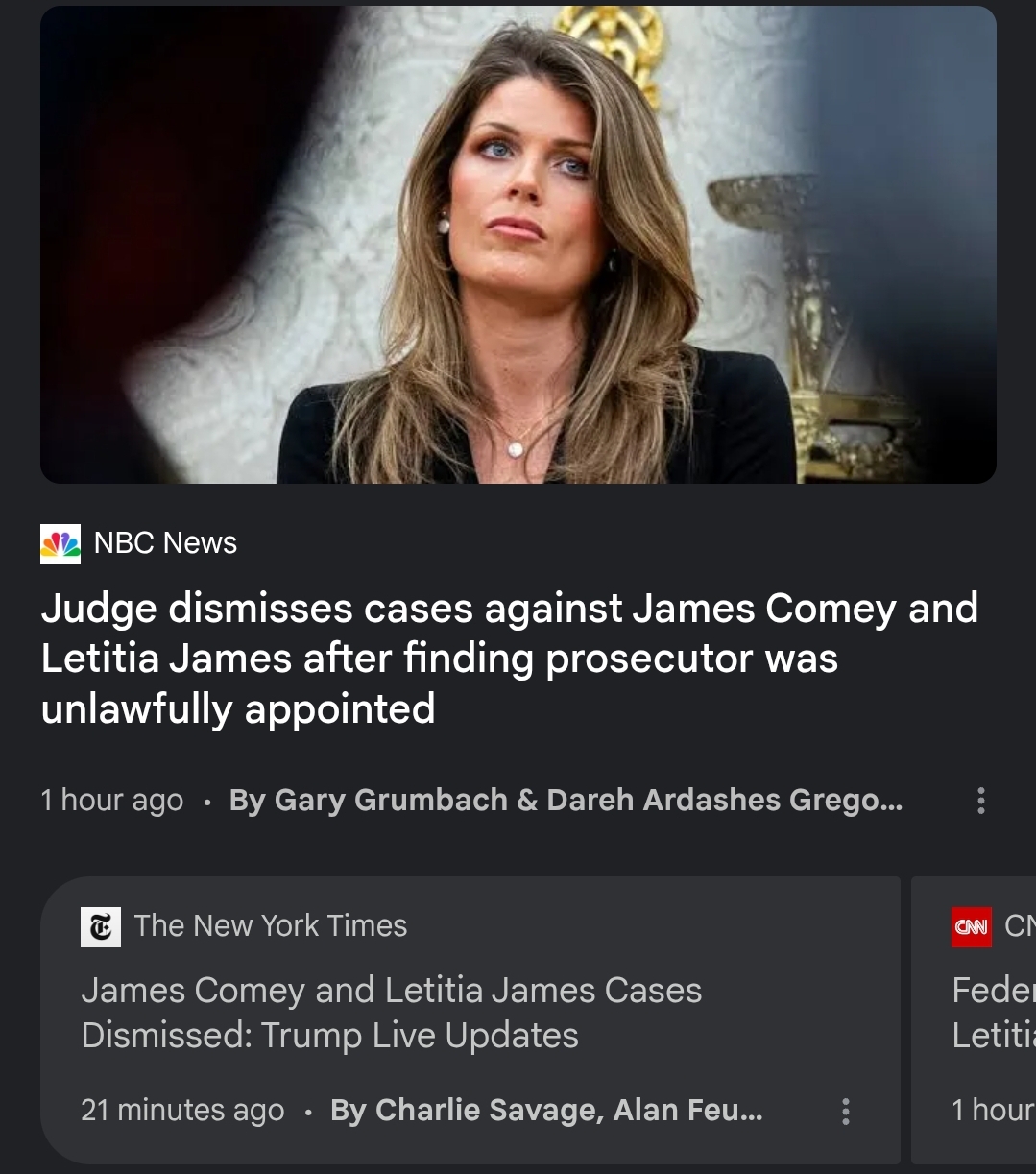Screen dimensions: 1036x1174
Task: Open the NBC News article photo
Action: point(518,244)
